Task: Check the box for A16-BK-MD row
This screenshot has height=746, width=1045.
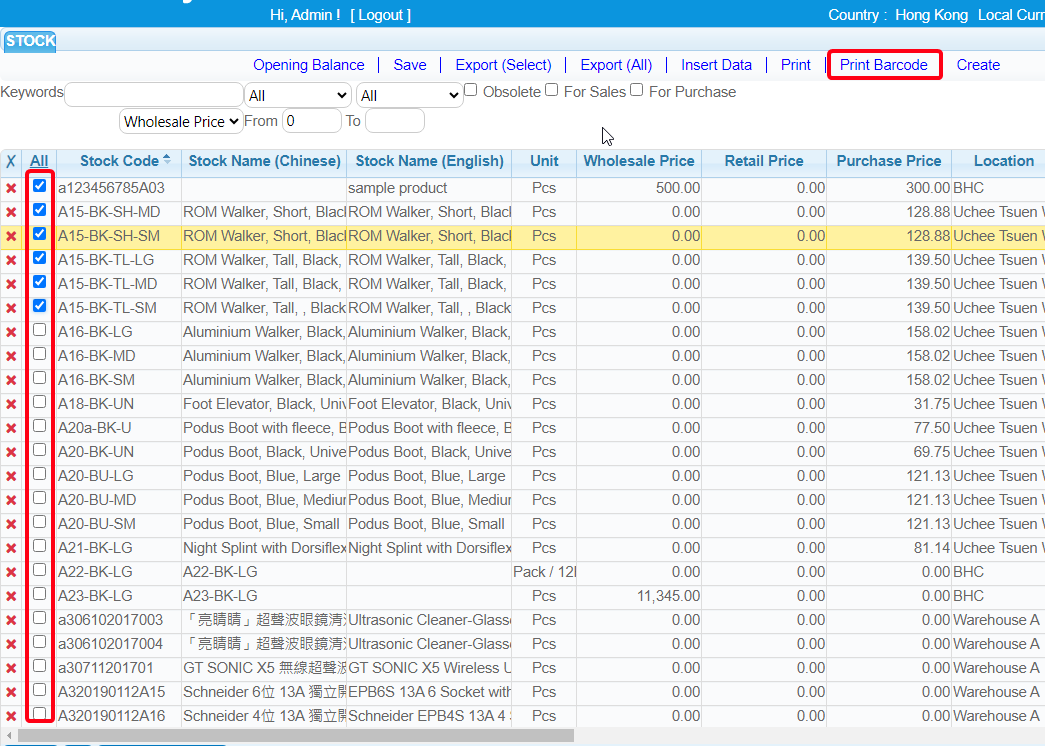Action: [x=39, y=354]
